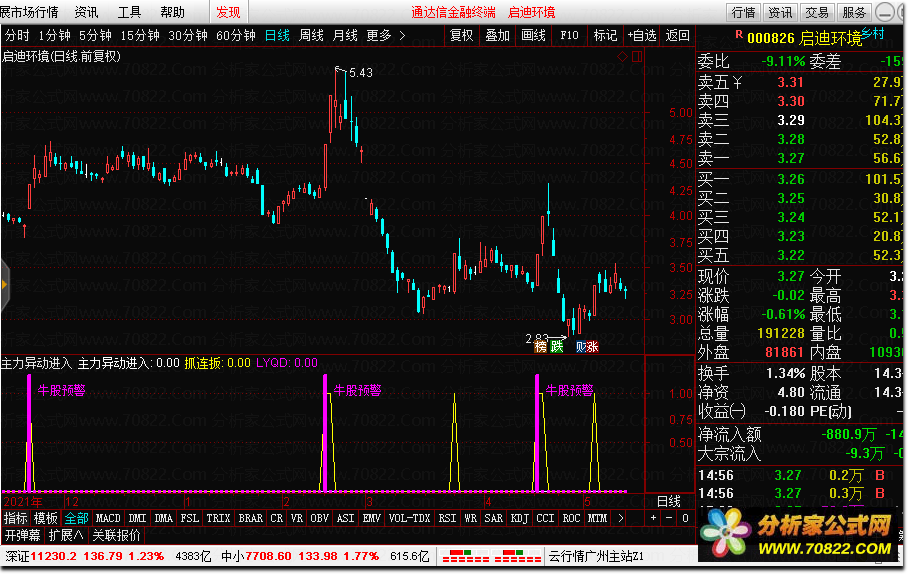Select the 日线 daily period tab
The height and width of the screenshot is (574, 909).
tap(277, 36)
